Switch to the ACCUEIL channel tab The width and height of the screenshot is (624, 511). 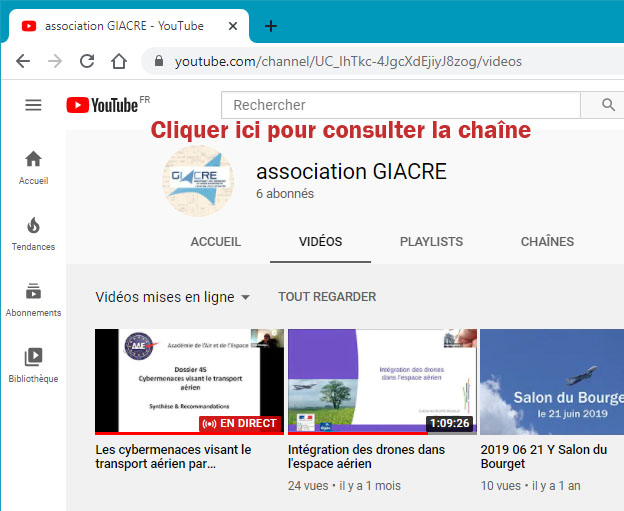(215, 242)
